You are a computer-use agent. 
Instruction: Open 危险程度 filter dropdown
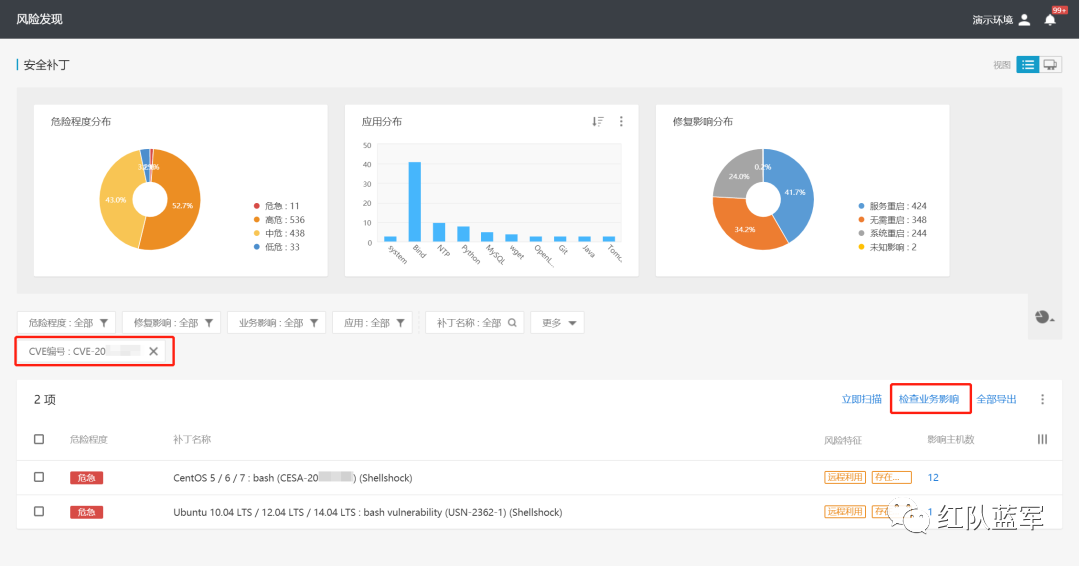(67, 322)
